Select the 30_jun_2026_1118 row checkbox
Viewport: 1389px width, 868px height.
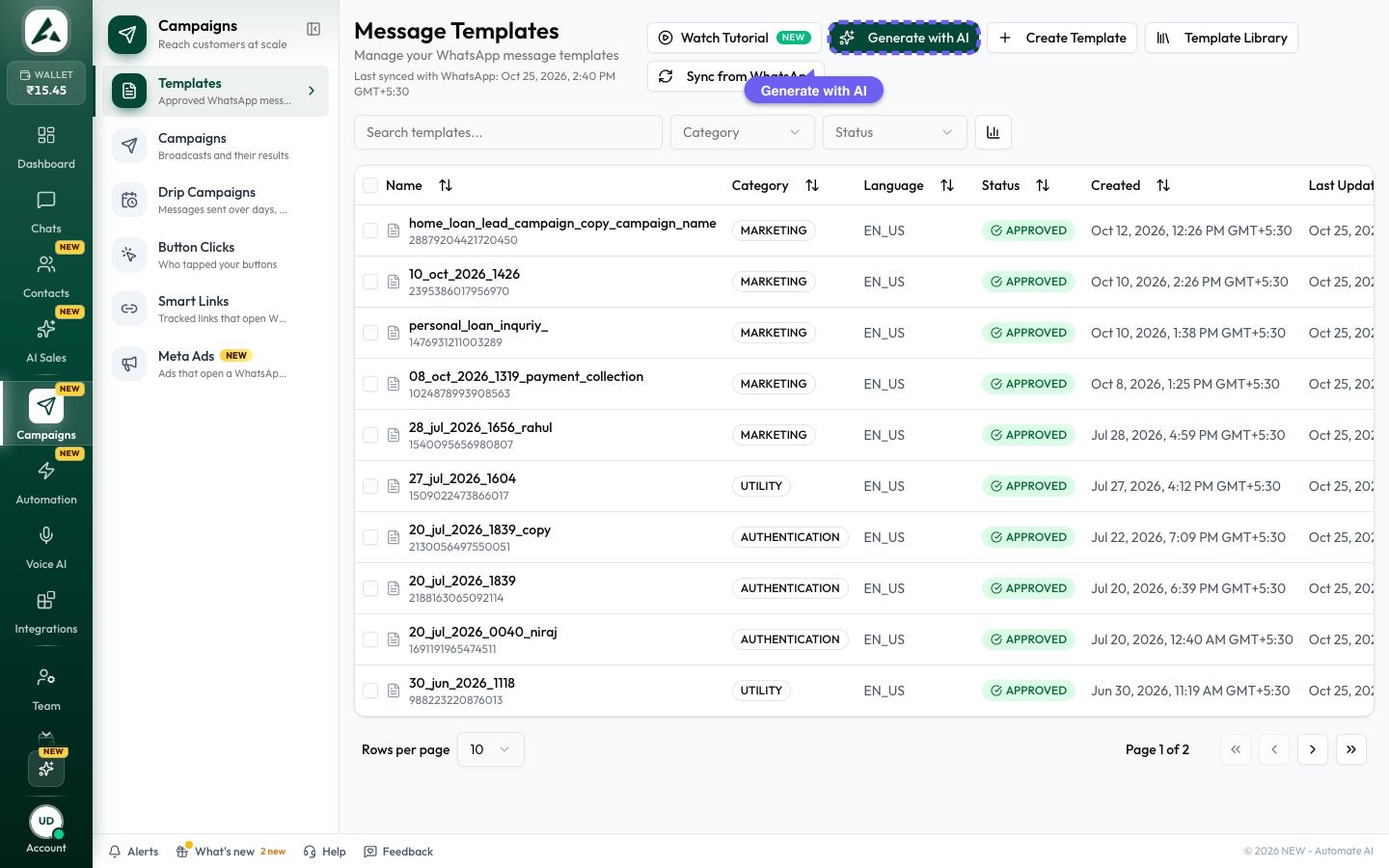pos(370,691)
